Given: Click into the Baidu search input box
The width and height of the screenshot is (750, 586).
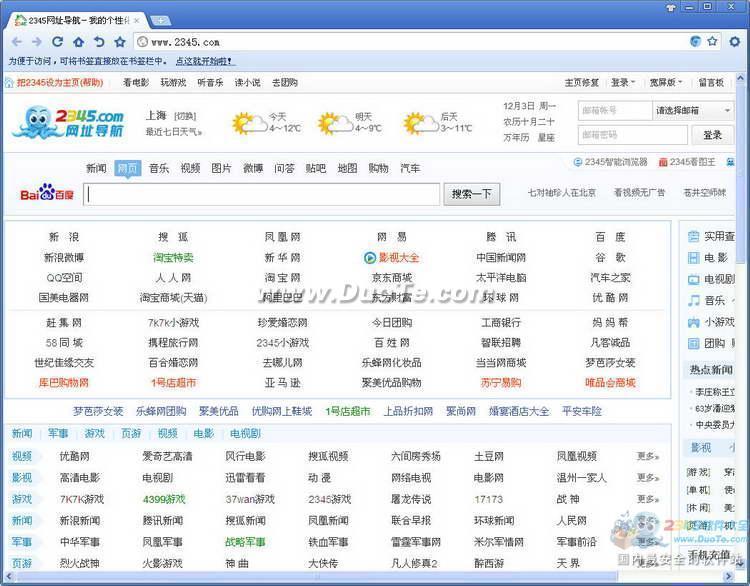Looking at the screenshot, I should 262,194.
